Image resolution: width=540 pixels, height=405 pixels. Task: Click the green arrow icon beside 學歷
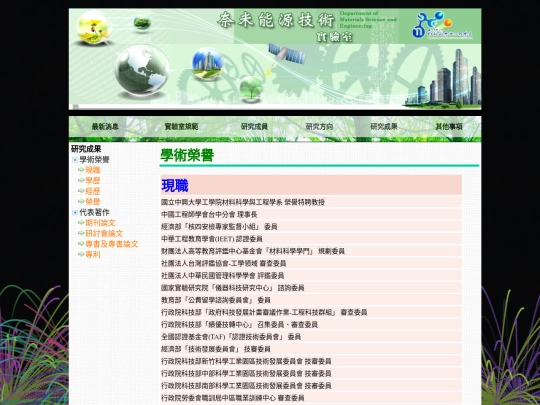click(81, 180)
